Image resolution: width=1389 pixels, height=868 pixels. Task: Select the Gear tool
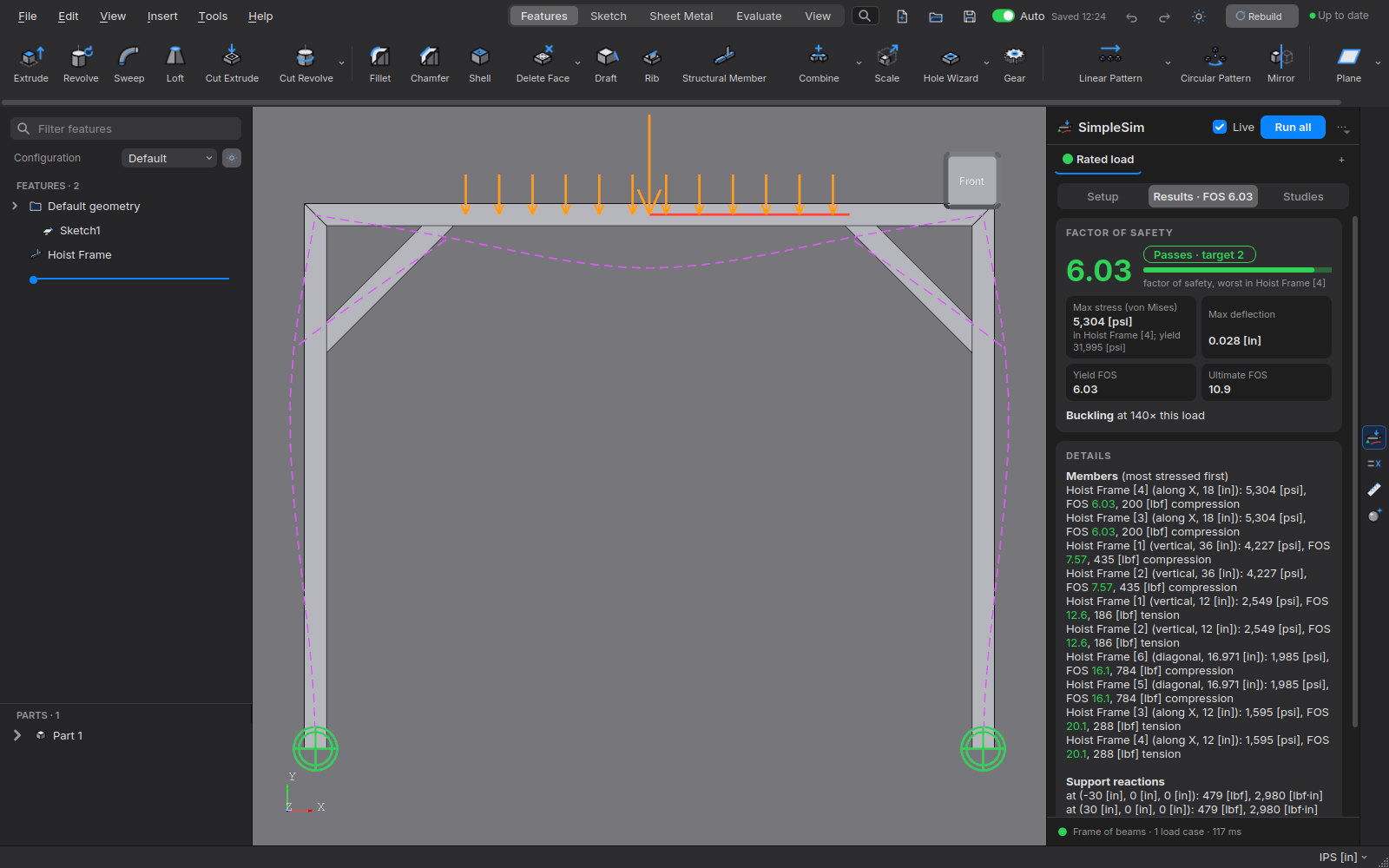pyautogui.click(x=1015, y=65)
